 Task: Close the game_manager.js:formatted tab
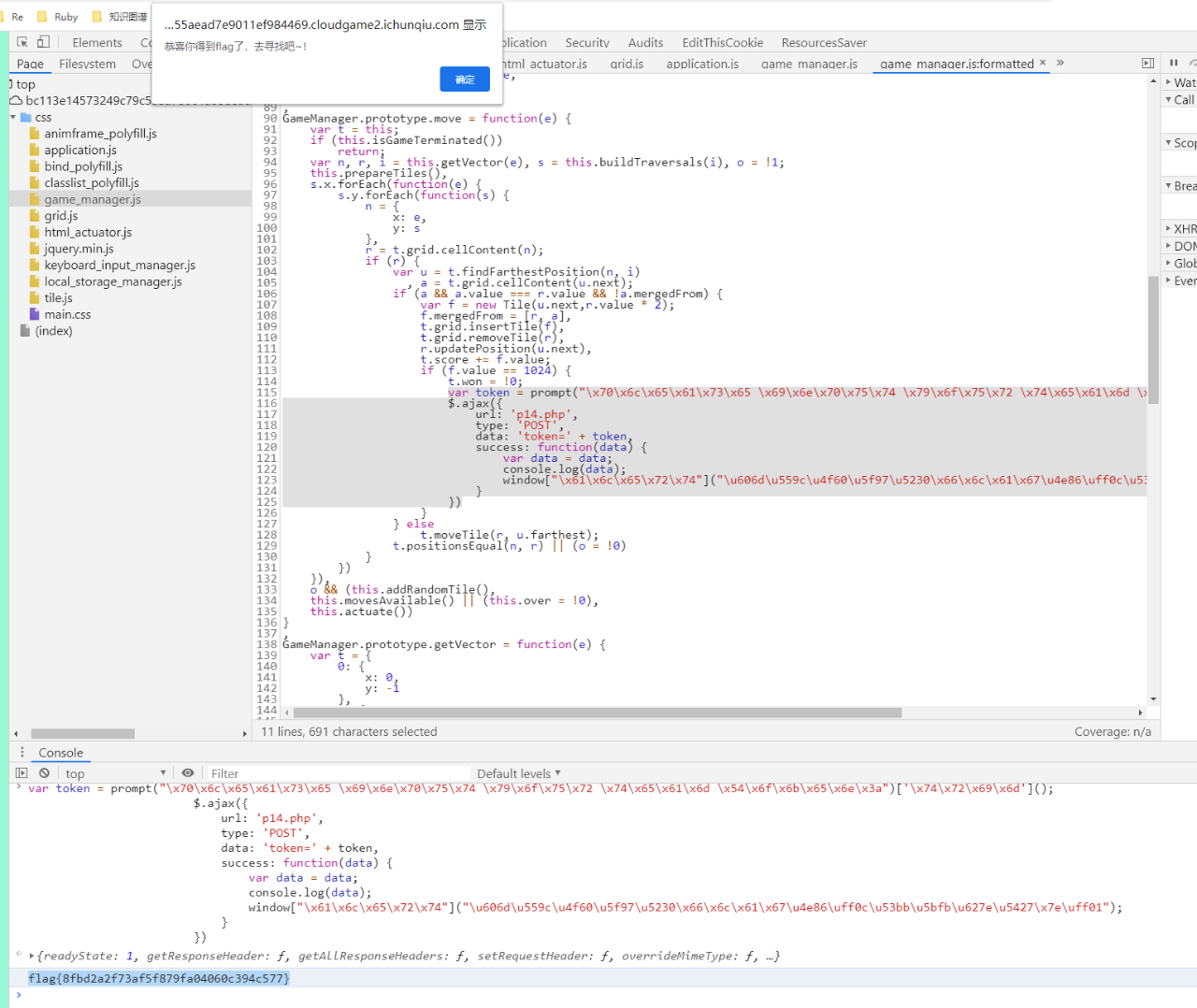1043,63
